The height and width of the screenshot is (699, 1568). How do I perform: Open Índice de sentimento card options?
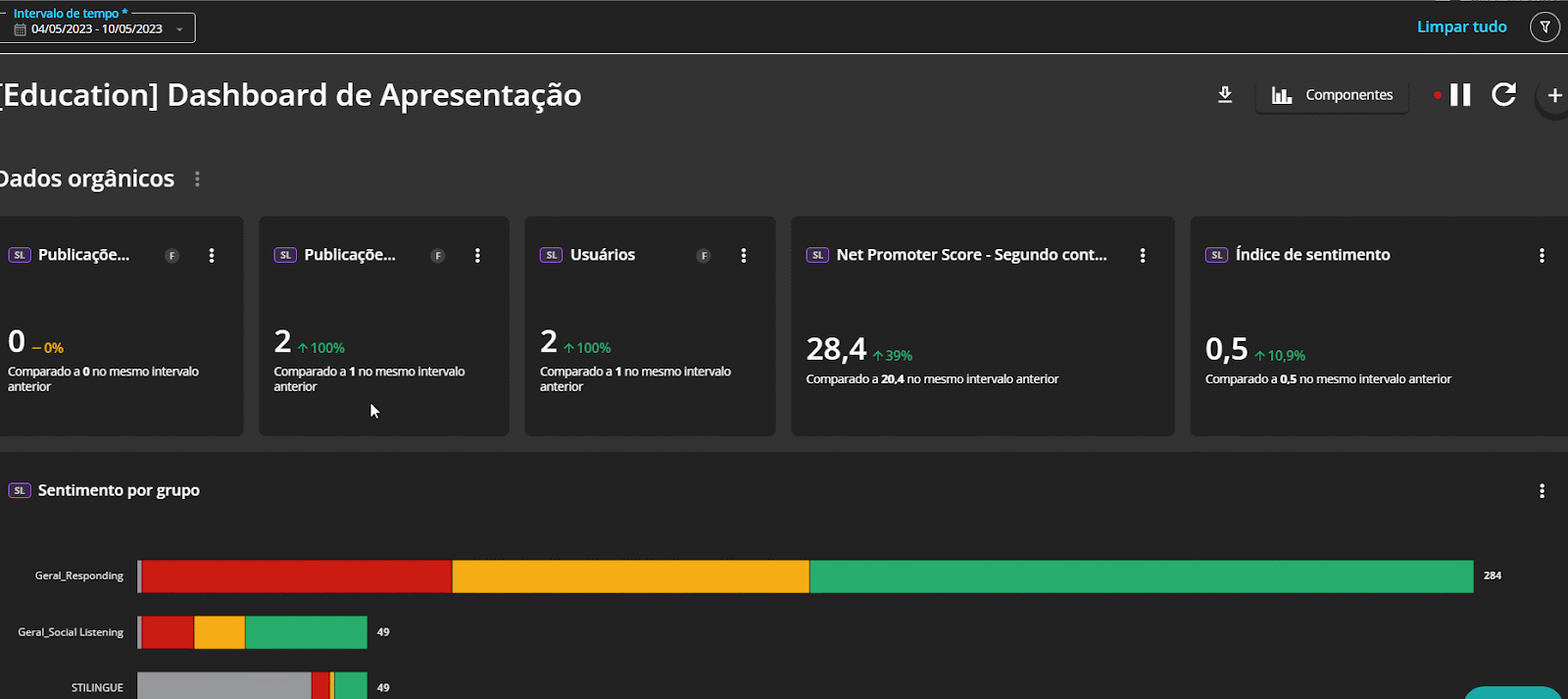[1542, 256]
